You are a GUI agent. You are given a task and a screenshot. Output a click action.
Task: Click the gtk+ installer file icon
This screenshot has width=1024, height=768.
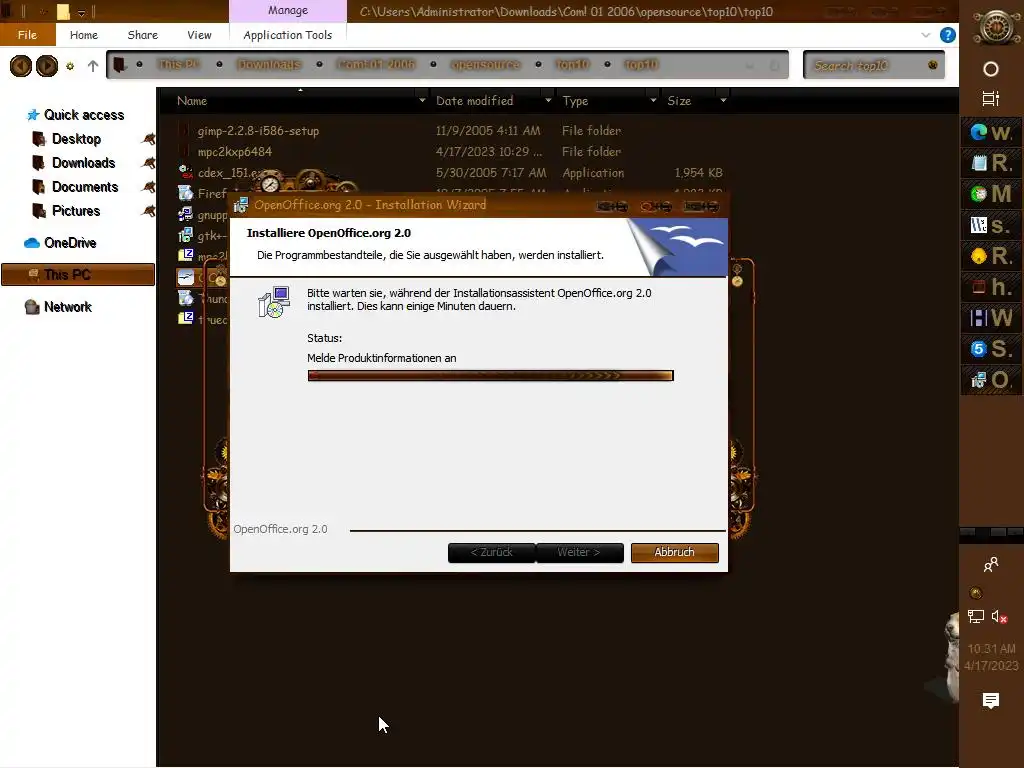185,234
